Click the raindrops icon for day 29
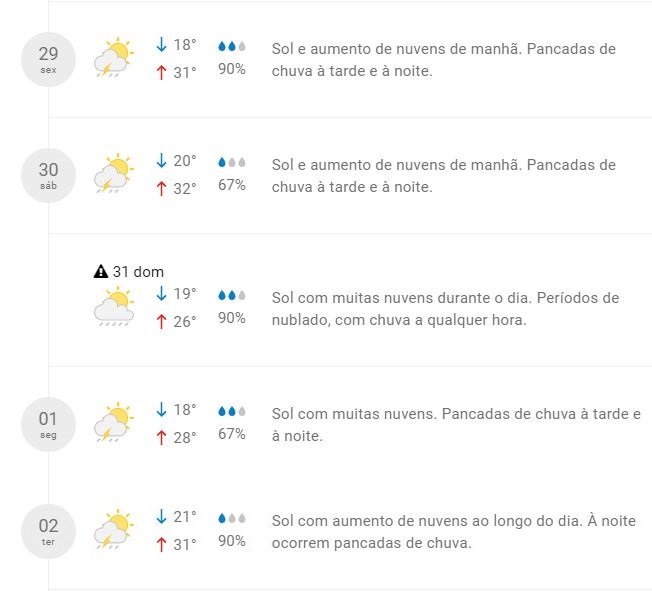This screenshot has height=591, width=652. (x=232, y=46)
